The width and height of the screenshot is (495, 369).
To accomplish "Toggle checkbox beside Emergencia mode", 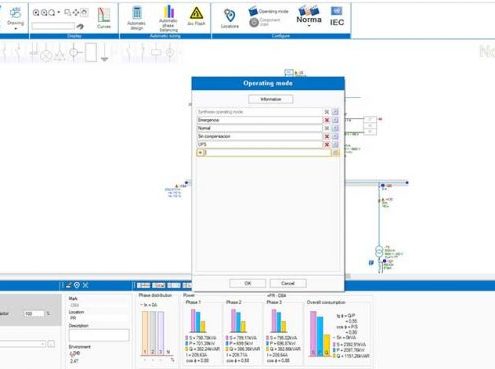I will (335, 120).
